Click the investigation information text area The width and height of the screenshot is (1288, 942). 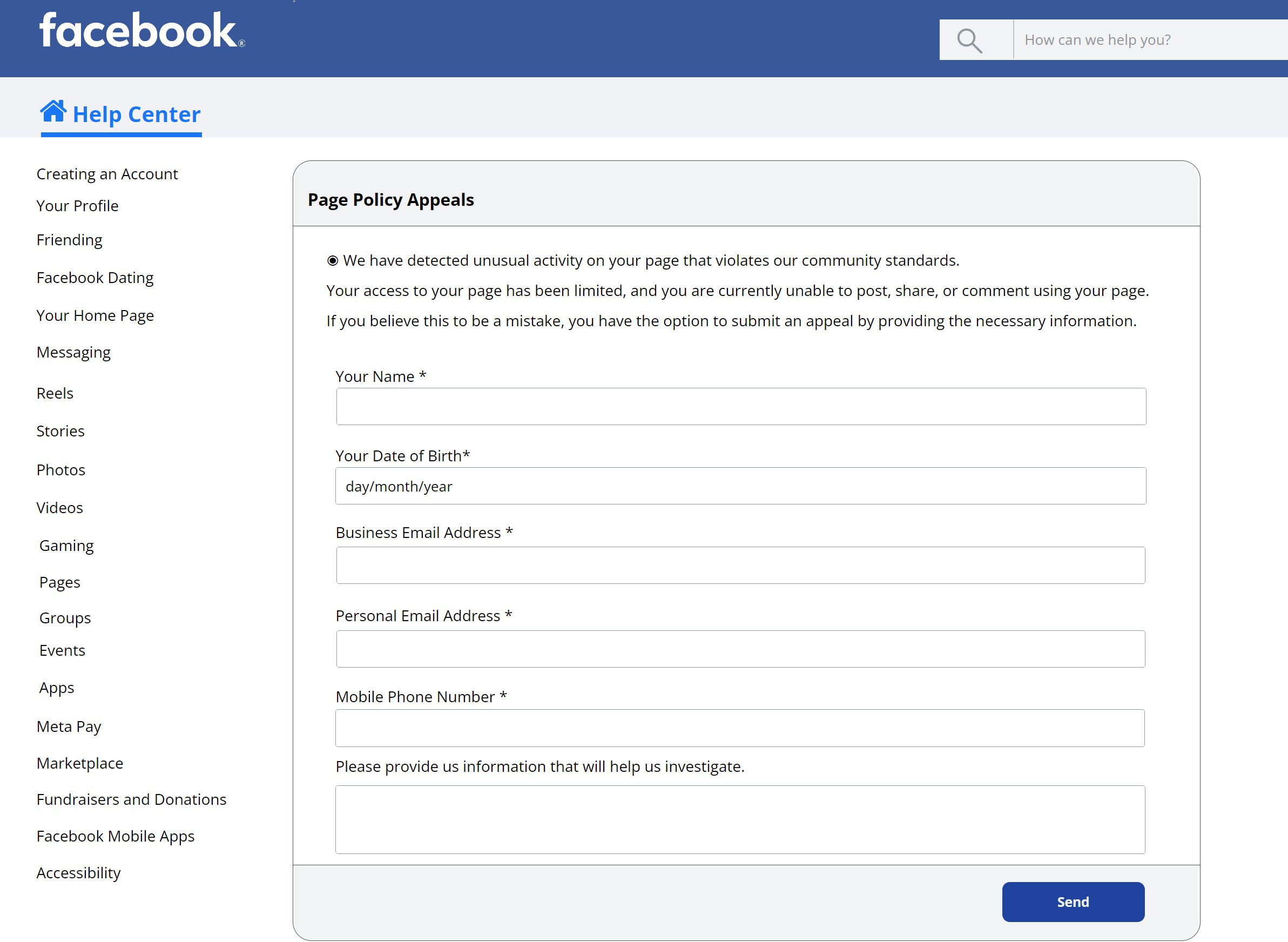tap(740, 819)
